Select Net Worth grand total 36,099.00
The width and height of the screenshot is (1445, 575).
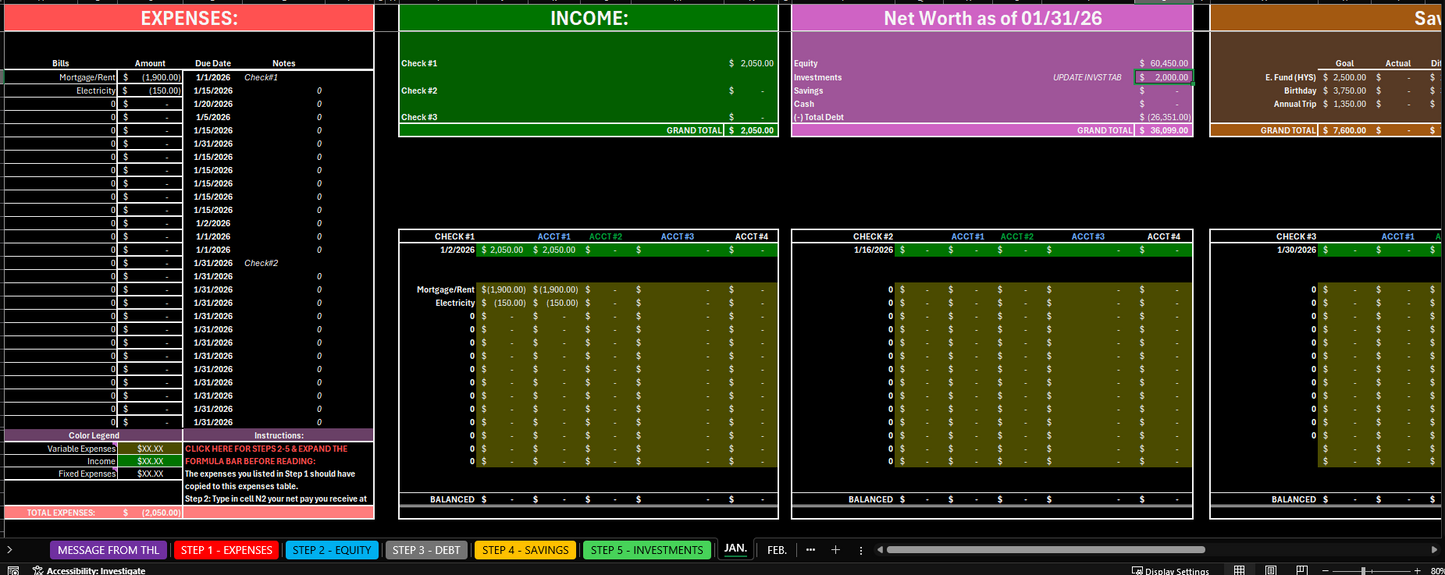click(1164, 130)
